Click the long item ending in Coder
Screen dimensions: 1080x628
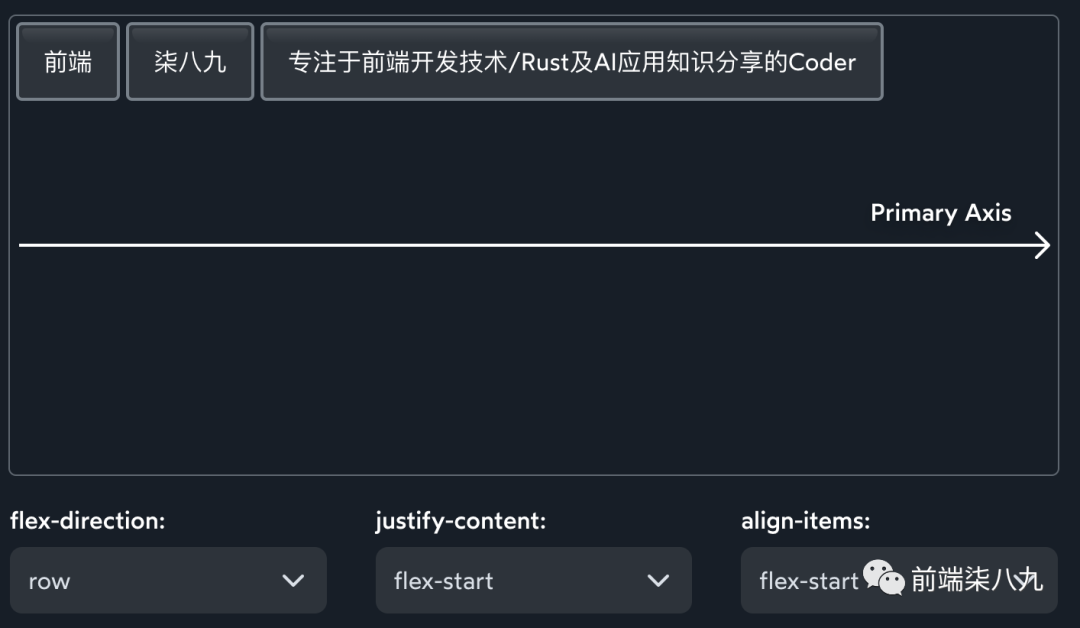pyautogui.click(x=571, y=62)
